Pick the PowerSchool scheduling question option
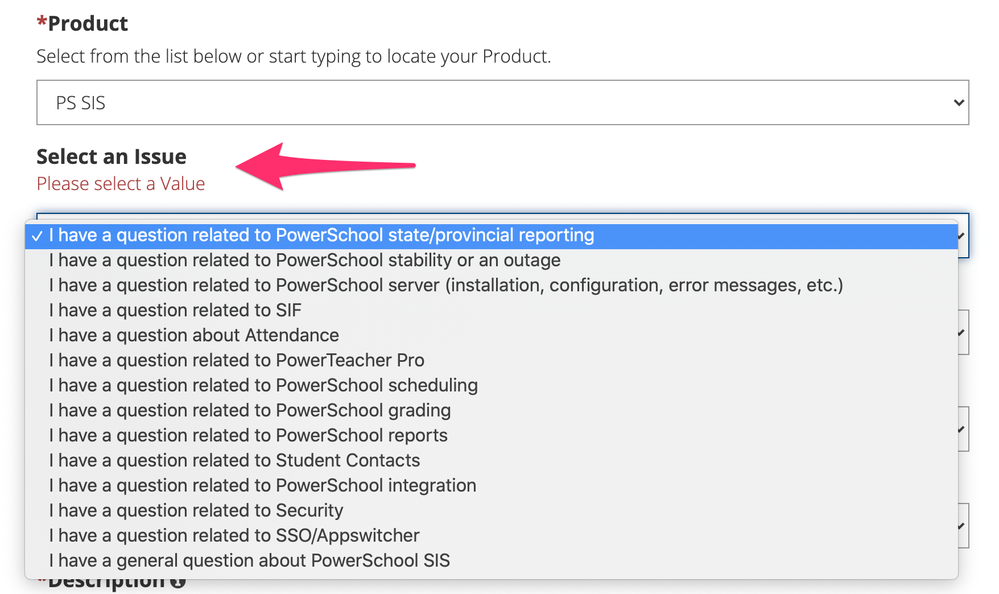The height and width of the screenshot is (594, 999). coord(263,386)
